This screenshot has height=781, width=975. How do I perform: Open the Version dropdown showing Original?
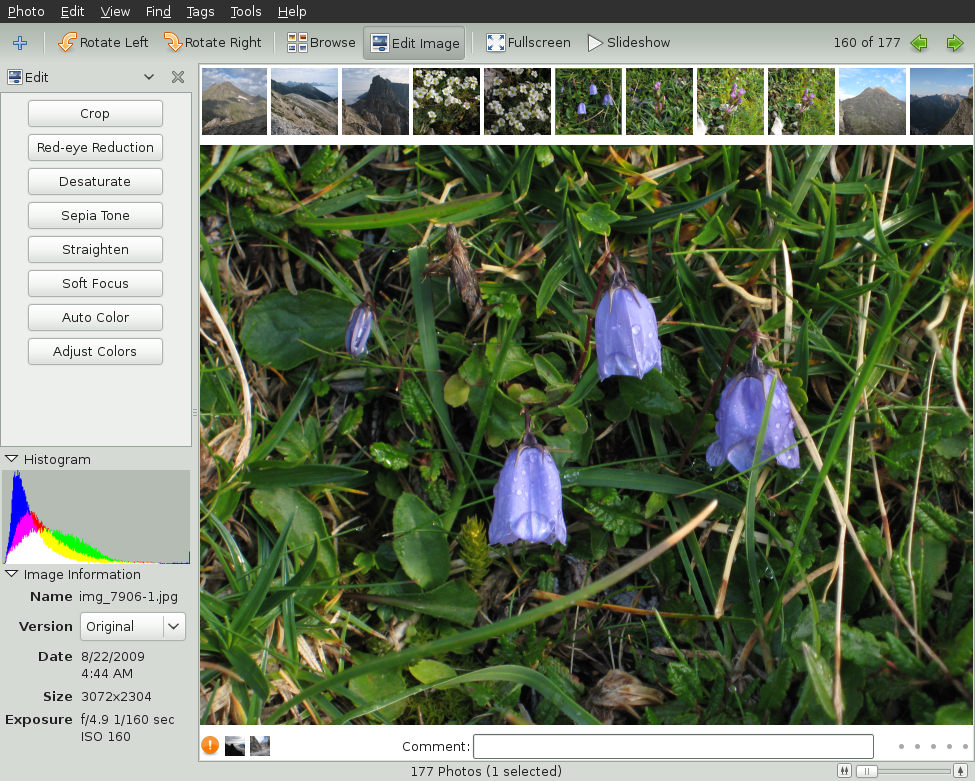[132, 626]
